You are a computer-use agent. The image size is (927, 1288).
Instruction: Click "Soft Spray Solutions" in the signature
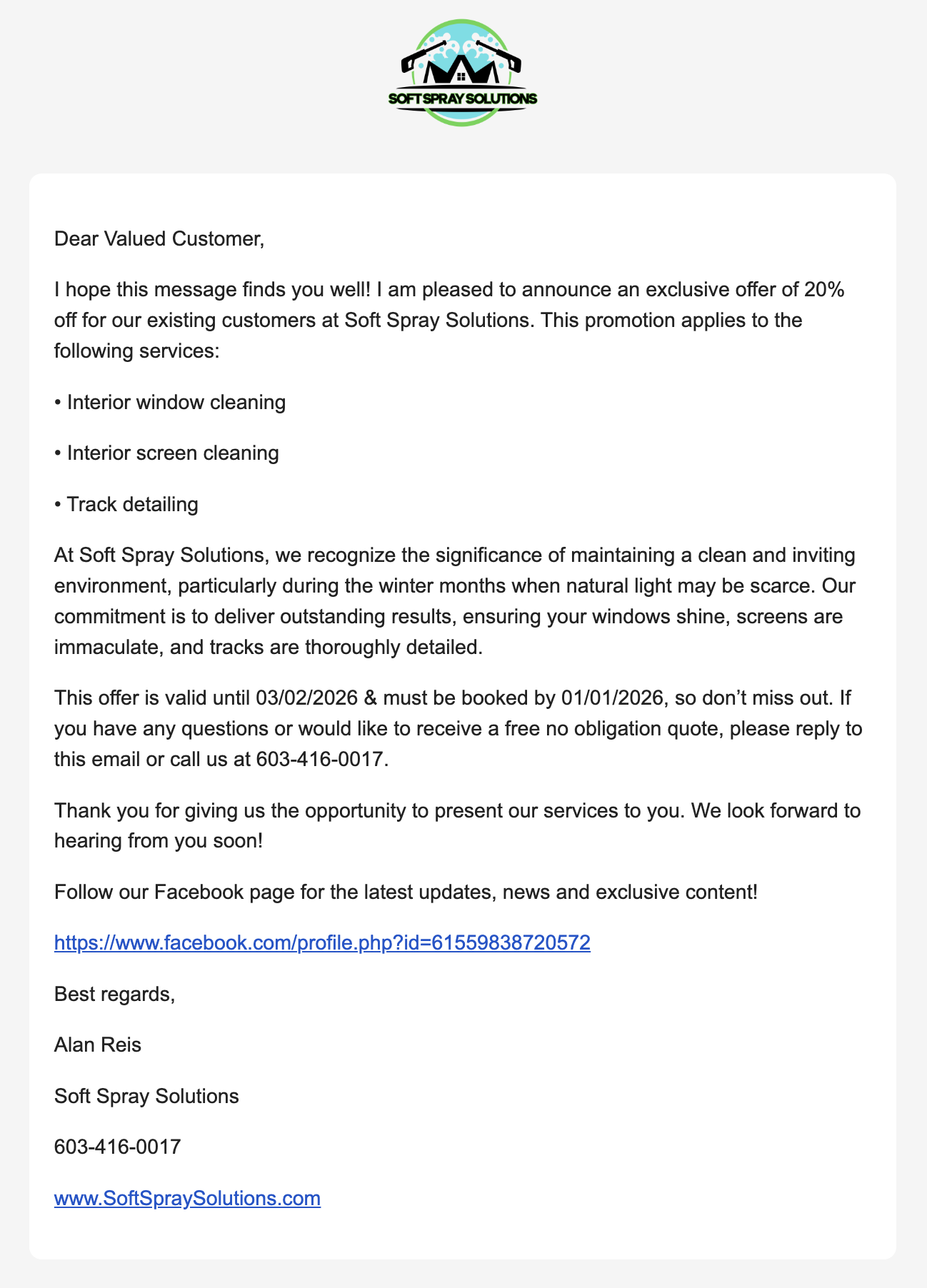click(x=146, y=1096)
